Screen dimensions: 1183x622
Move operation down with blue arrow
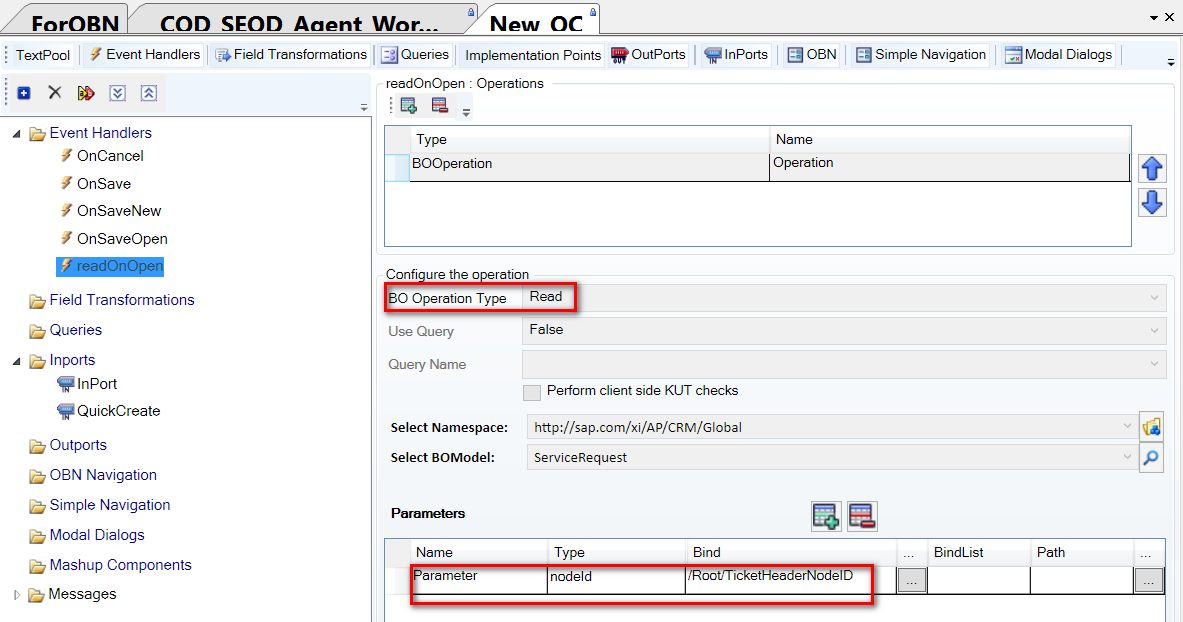(1151, 202)
